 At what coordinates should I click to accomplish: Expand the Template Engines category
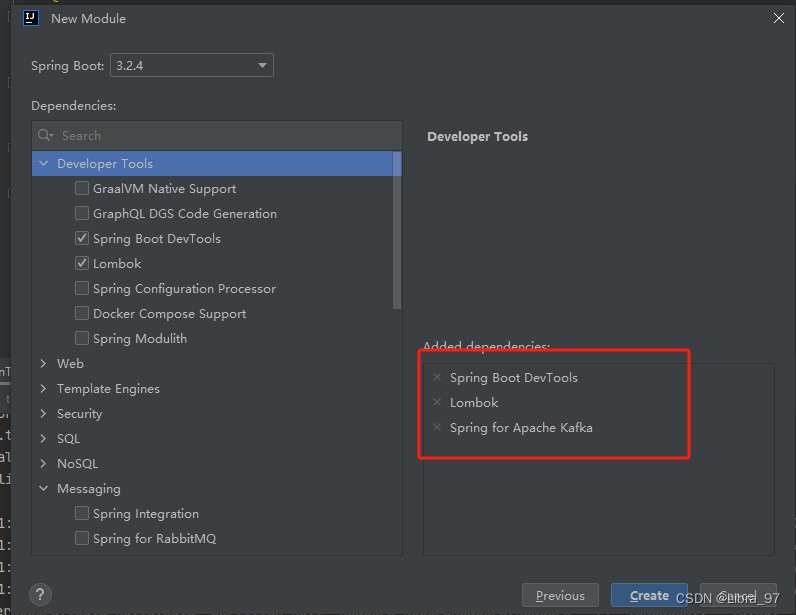[x=44, y=389]
